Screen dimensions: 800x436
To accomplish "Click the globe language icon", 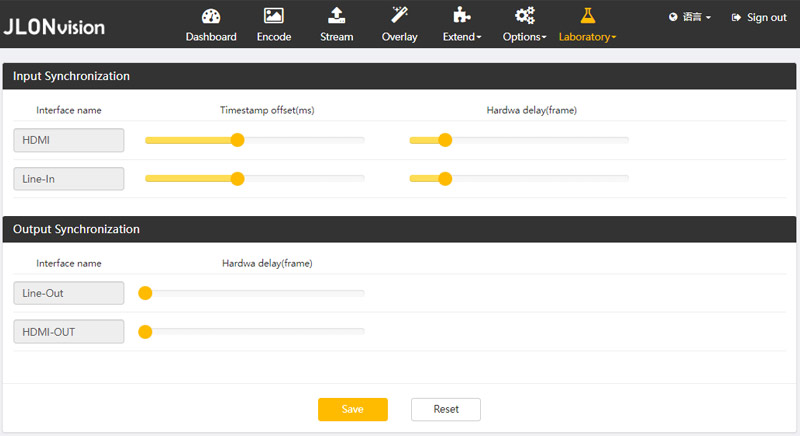I will tap(673, 17).
